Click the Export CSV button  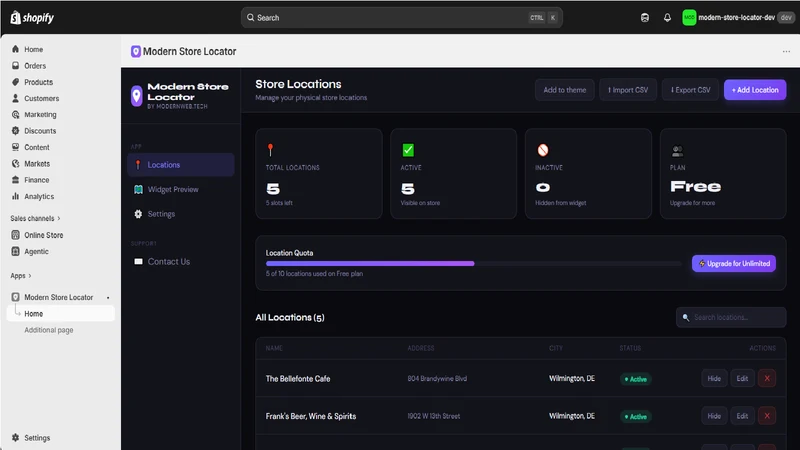point(690,90)
